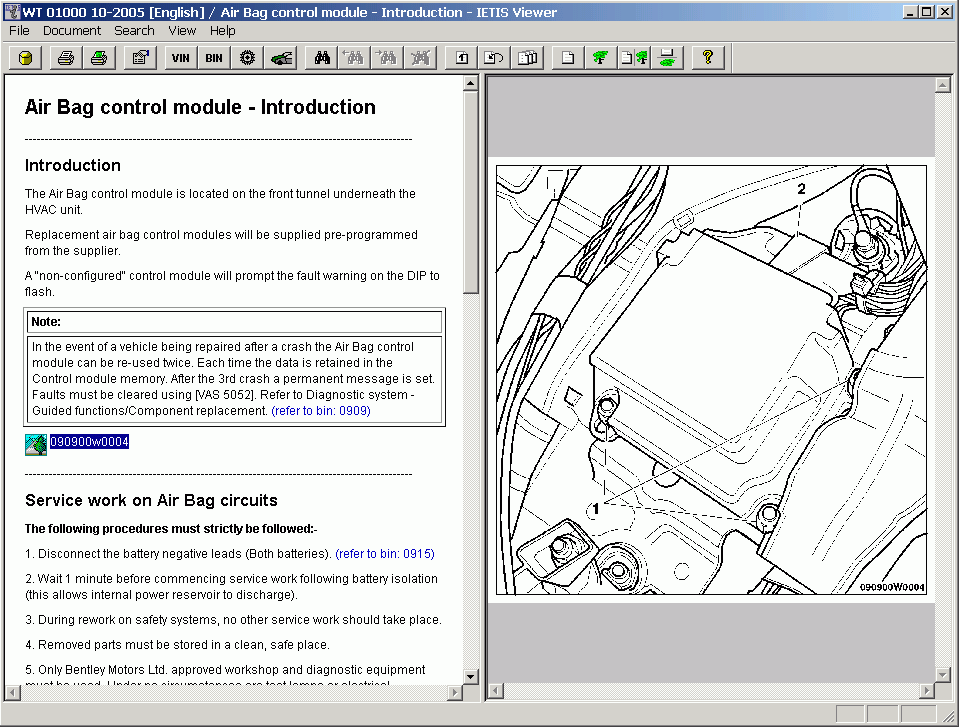This screenshot has width=959, height=727.
Task: Click the BIN toolbar button
Action: (x=214, y=58)
